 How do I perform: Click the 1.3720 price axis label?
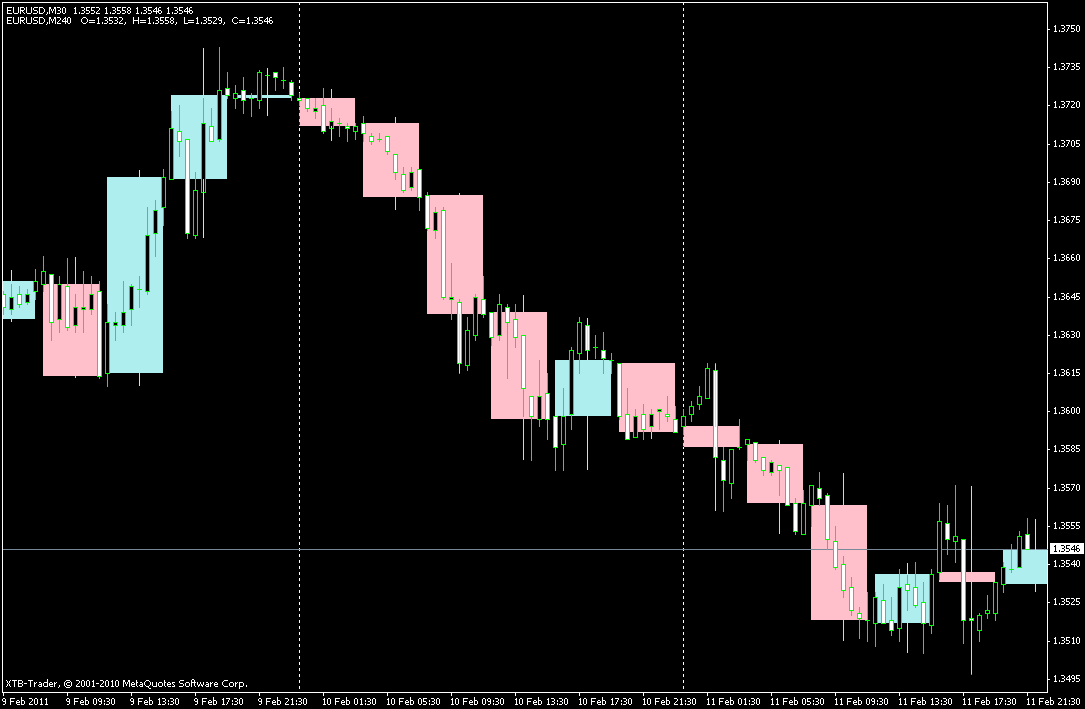tap(1066, 105)
